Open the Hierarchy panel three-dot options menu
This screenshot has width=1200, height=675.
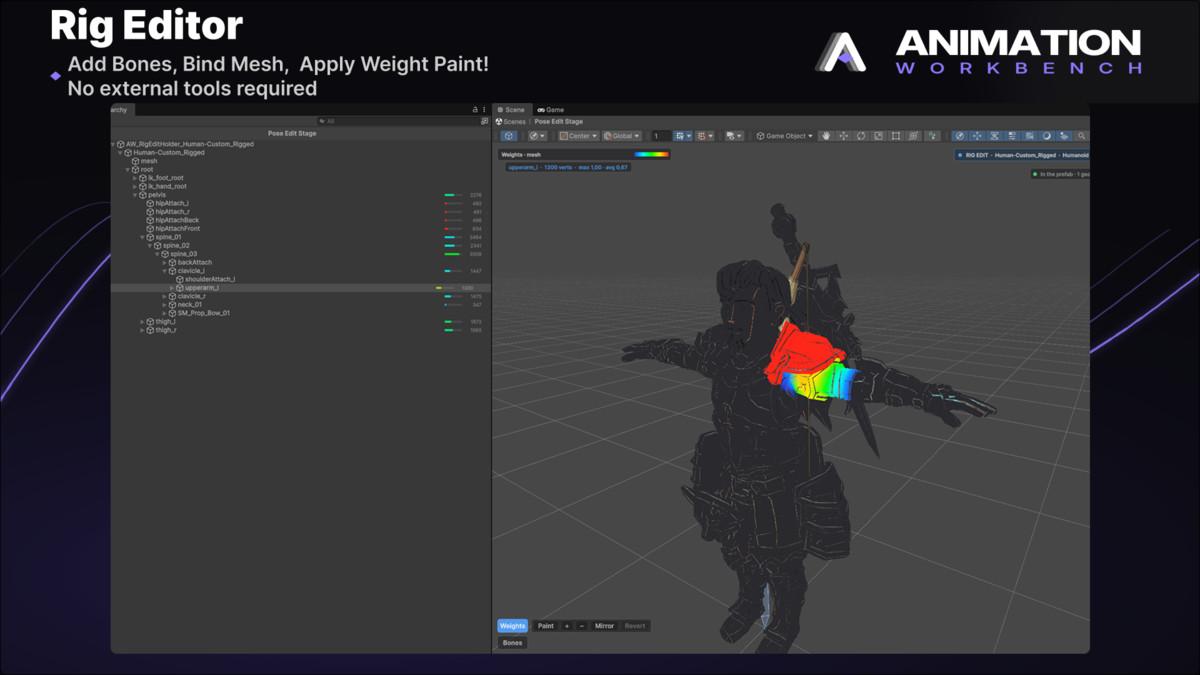point(484,110)
